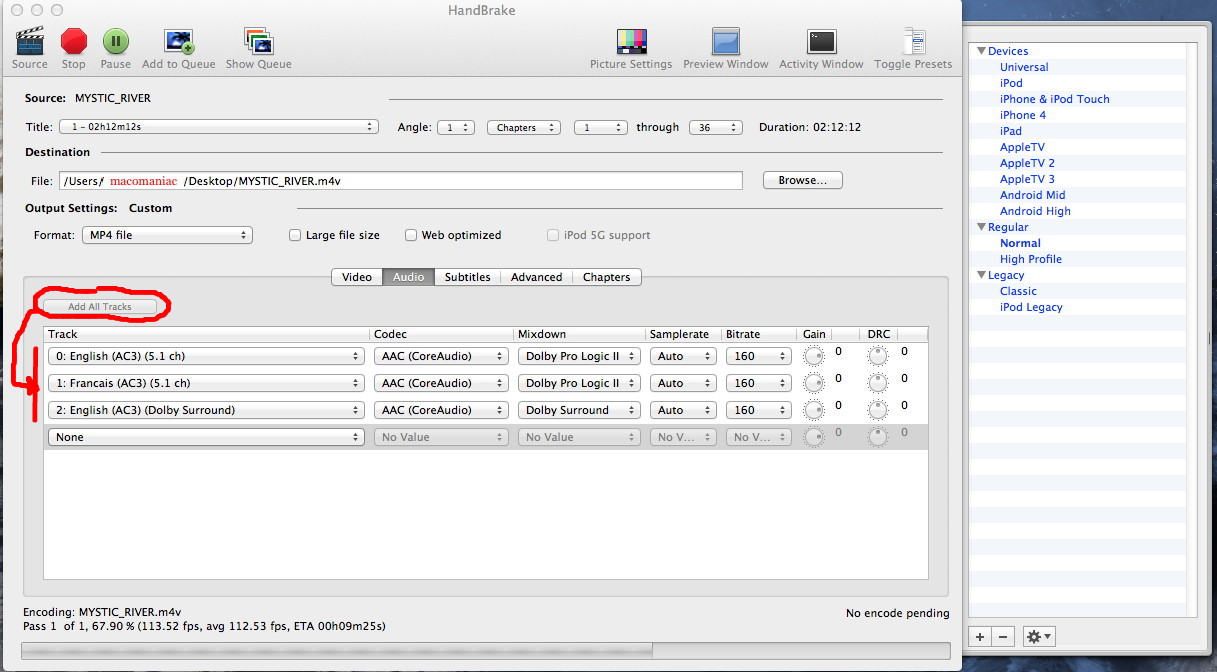Click the Source clapperboard icon
1217x672 pixels.
tap(30, 41)
